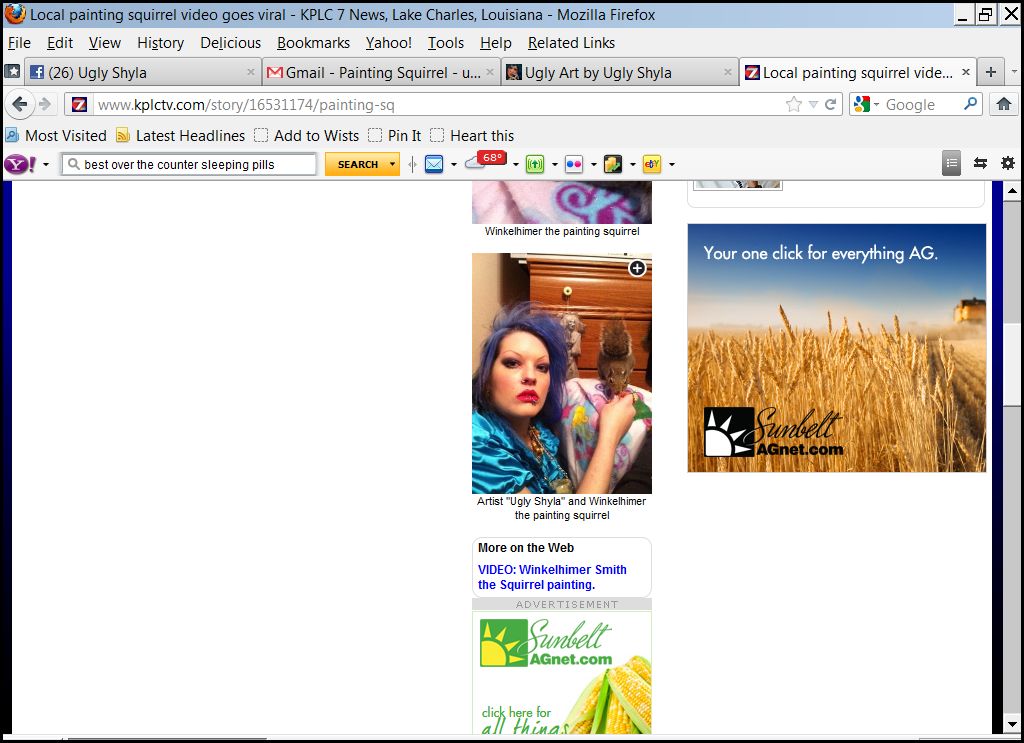Open Yahoo Mail envelope icon in toolbar
Image resolution: width=1024 pixels, height=743 pixels.
[434, 164]
